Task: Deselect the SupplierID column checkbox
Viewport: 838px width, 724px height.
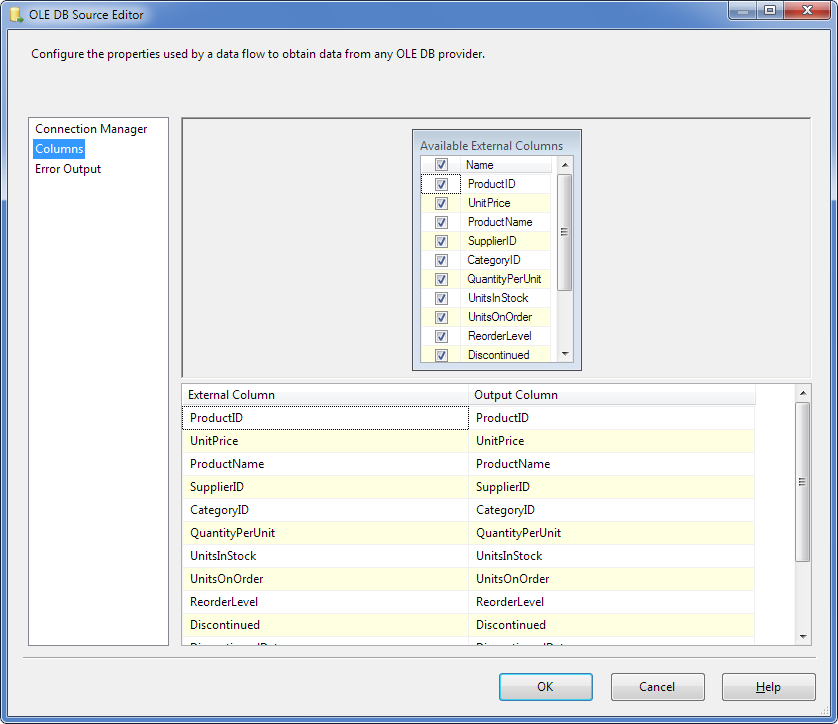Action: (x=441, y=241)
